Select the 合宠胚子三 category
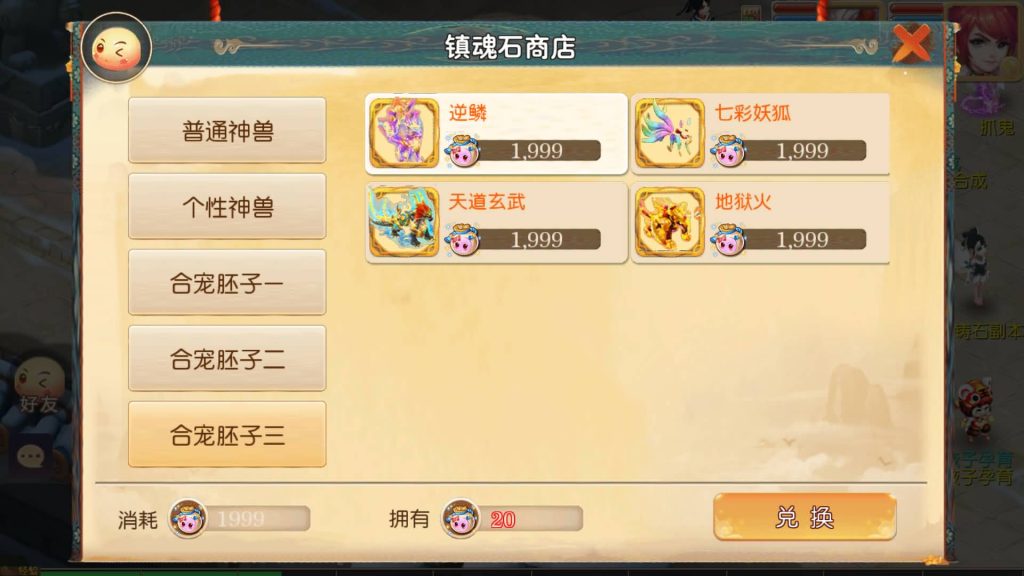Viewport: 1024px width, 576px height. pos(227,434)
